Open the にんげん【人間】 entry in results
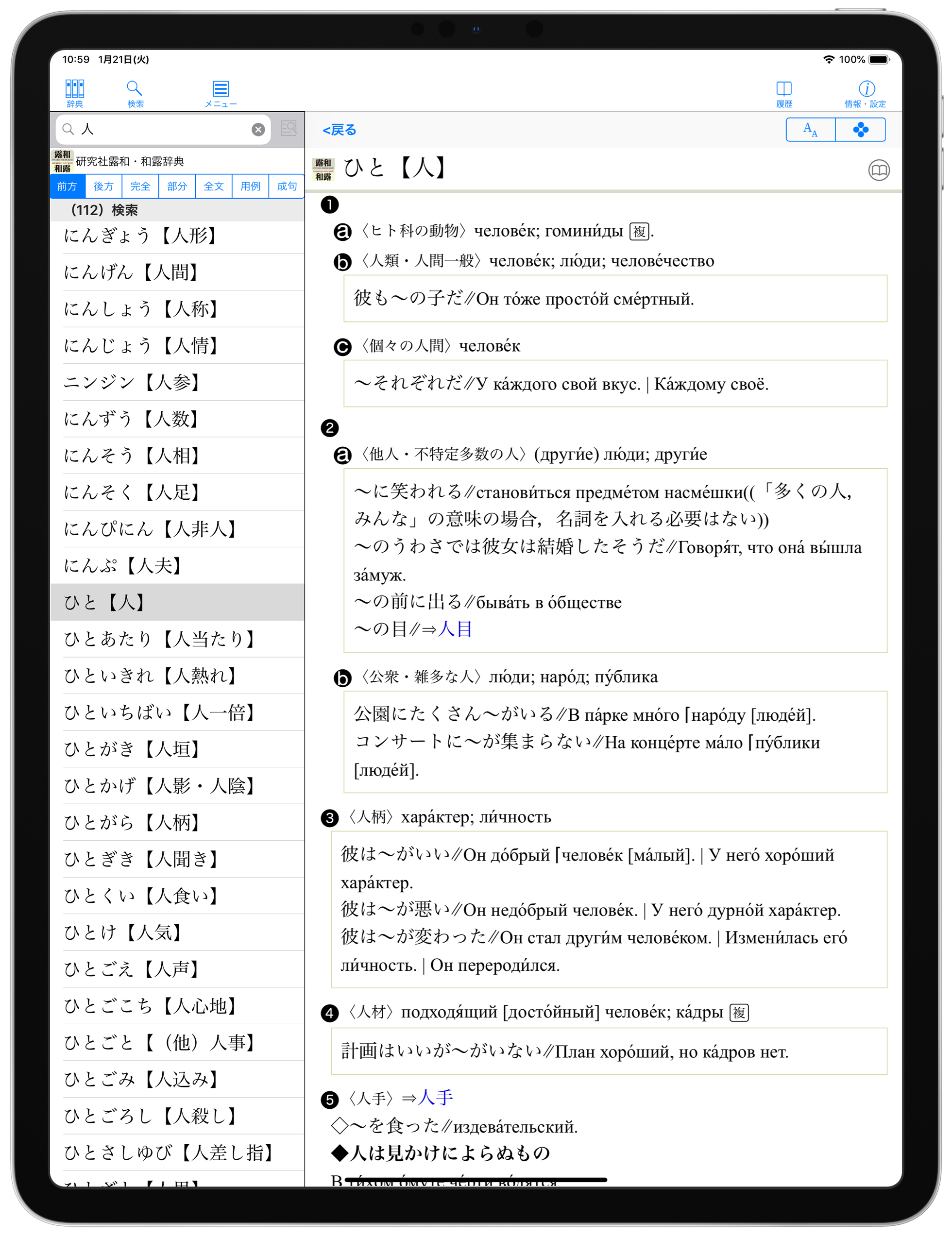 132,272
